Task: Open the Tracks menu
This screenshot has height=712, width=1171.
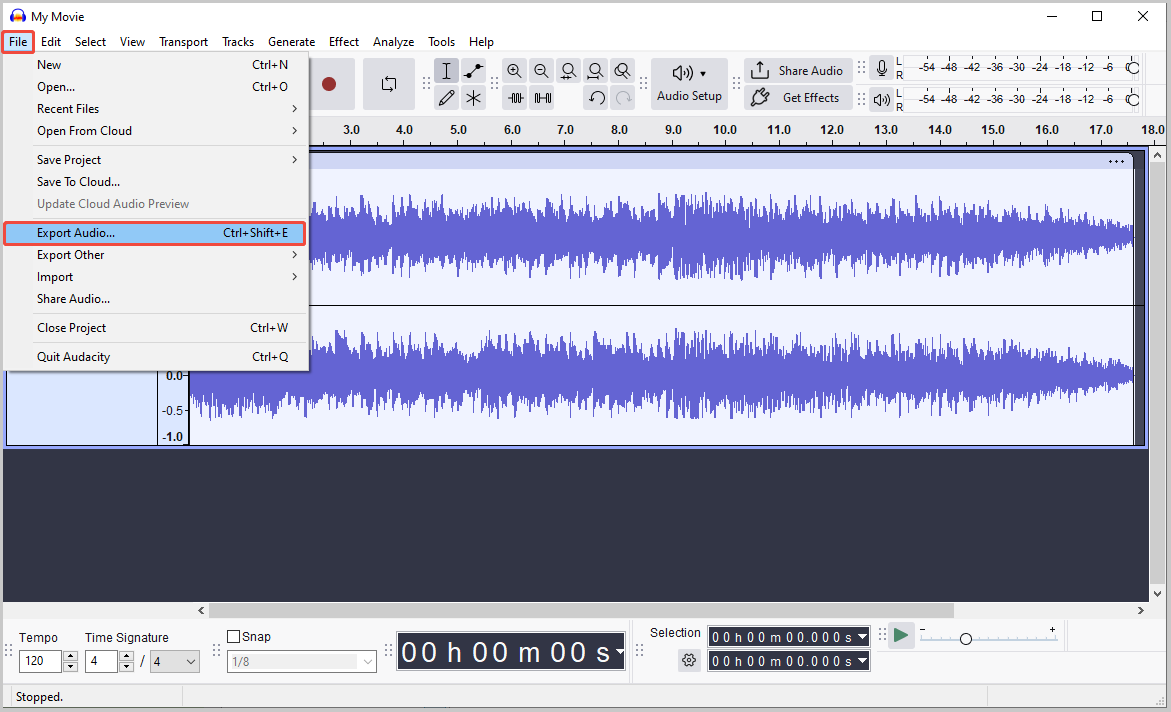Action: point(237,42)
